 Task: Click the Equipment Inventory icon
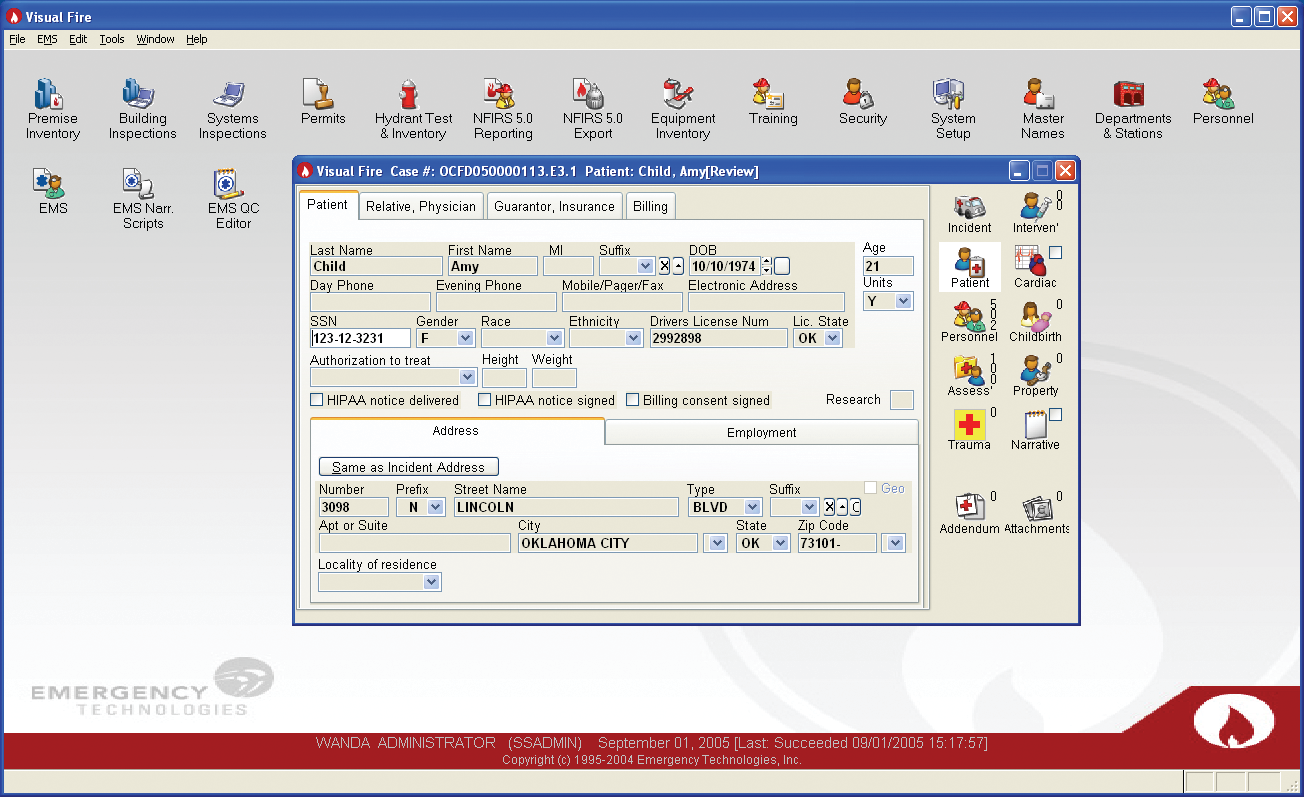682,109
